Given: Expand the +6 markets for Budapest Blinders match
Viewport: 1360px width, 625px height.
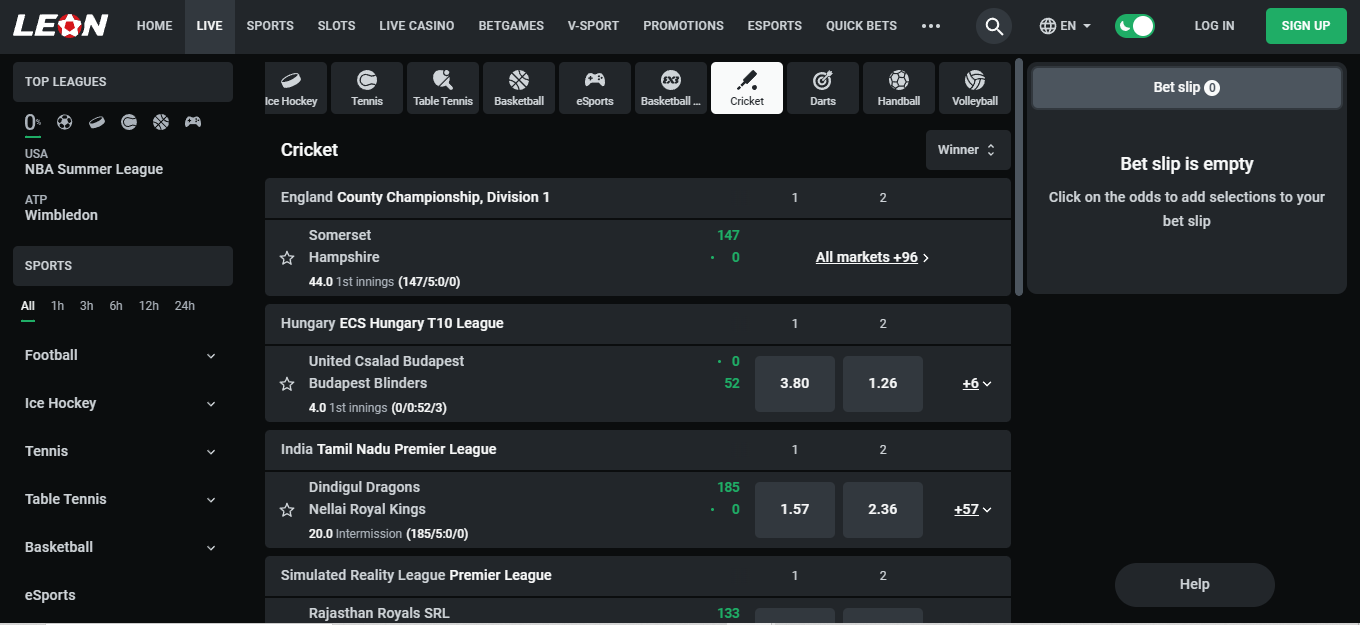Looking at the screenshot, I should pyautogui.click(x=977, y=383).
